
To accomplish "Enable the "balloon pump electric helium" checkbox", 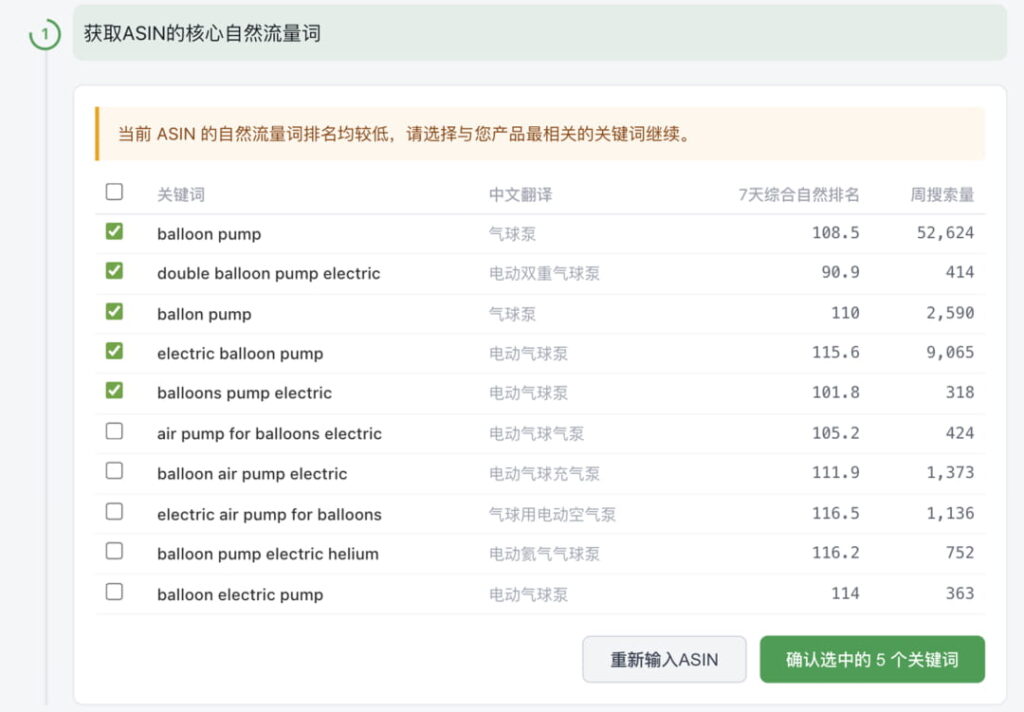I will tap(114, 553).
